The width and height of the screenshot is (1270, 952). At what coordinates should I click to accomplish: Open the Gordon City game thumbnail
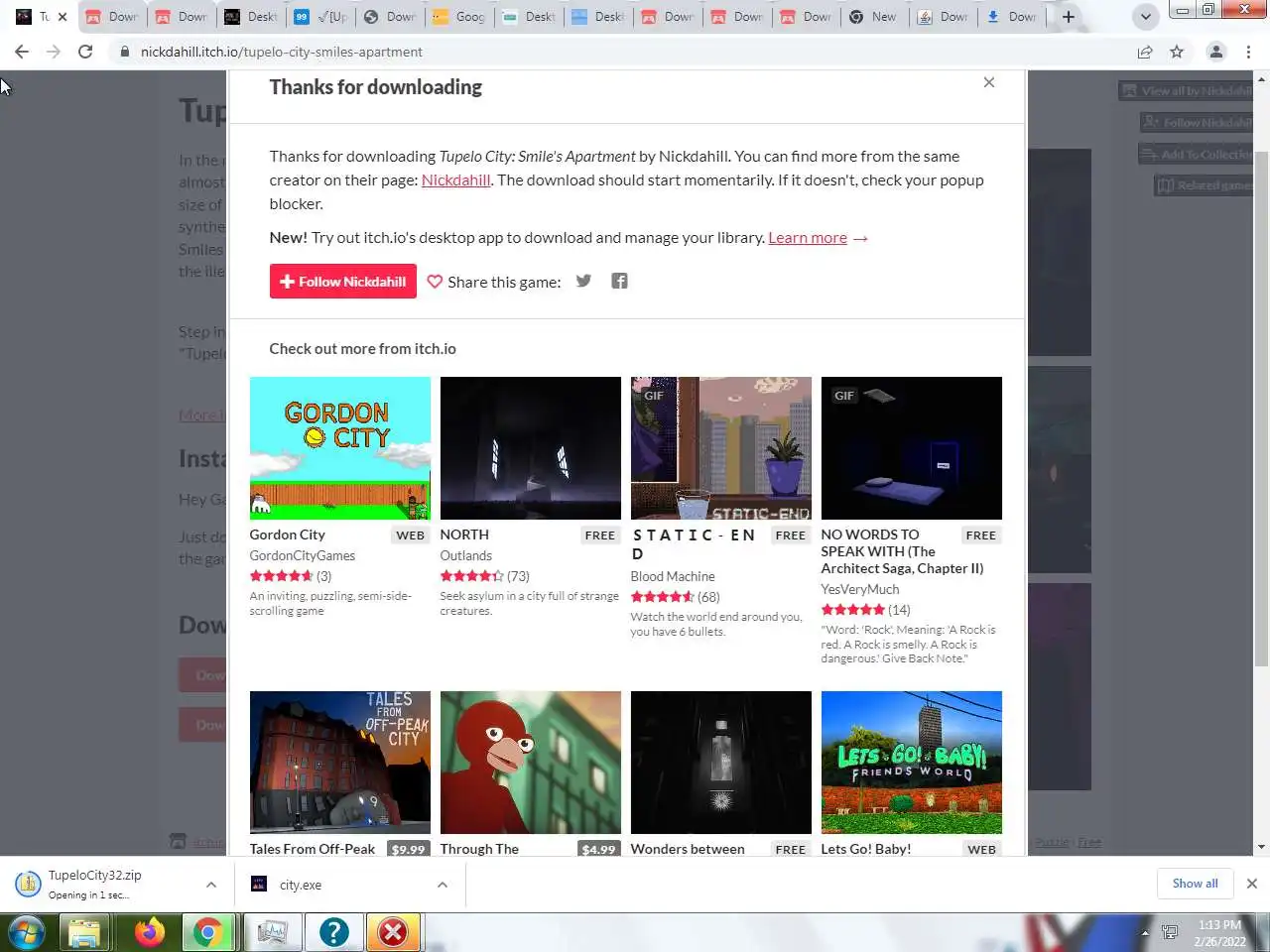pos(340,448)
